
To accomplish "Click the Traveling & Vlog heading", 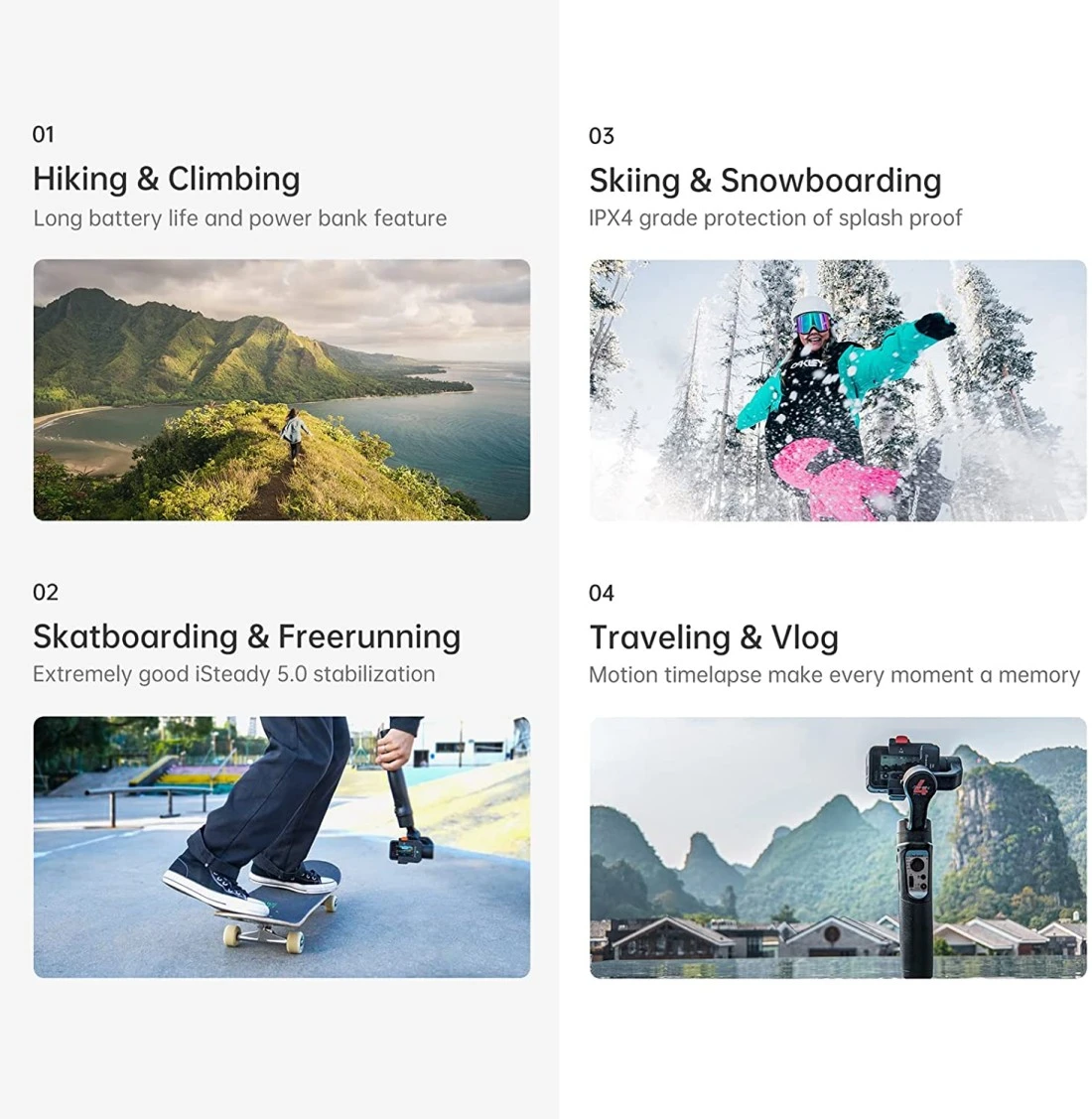I will coord(713,637).
